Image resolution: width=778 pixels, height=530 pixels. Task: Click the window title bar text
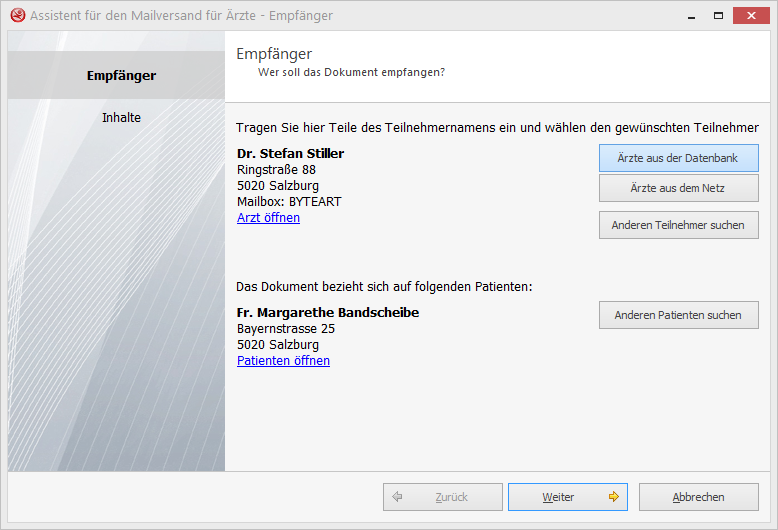coord(181,16)
